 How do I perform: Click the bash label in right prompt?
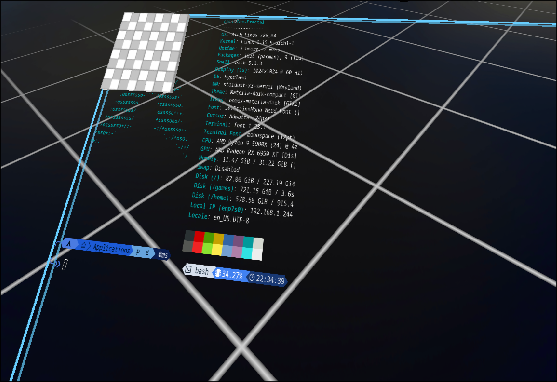click(202, 271)
